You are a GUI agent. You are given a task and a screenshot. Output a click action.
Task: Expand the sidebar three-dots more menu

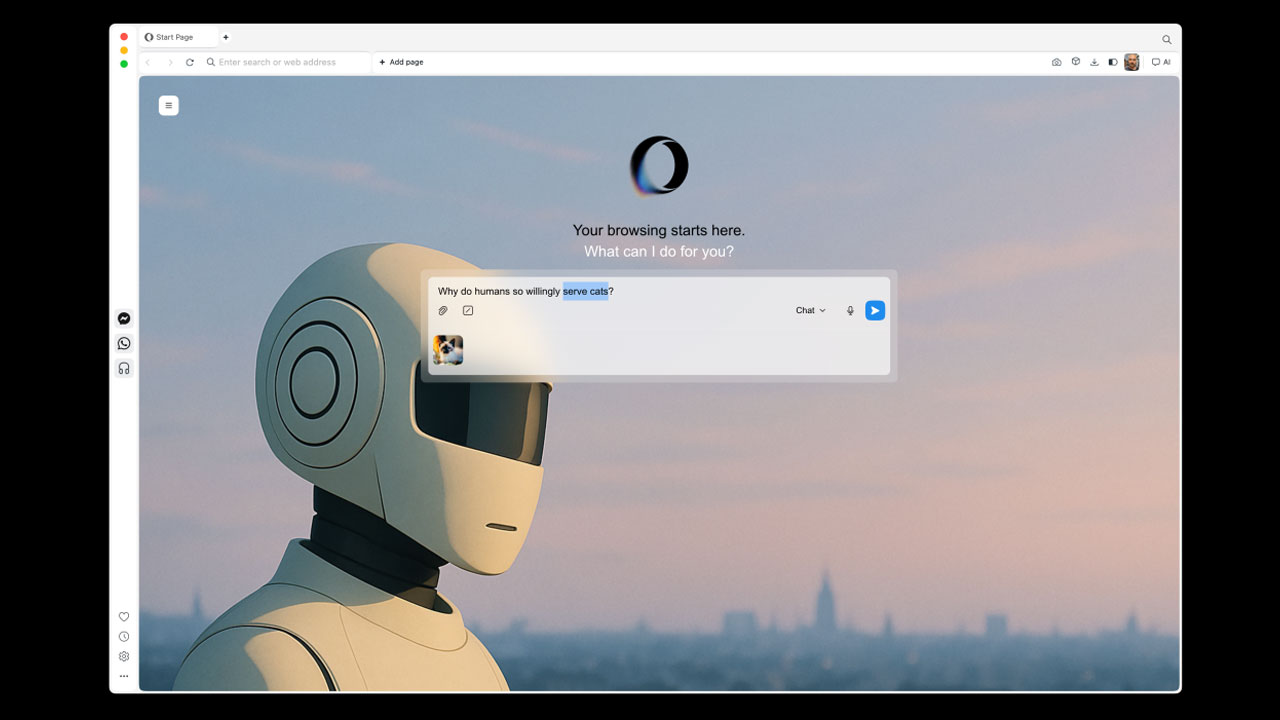point(124,676)
